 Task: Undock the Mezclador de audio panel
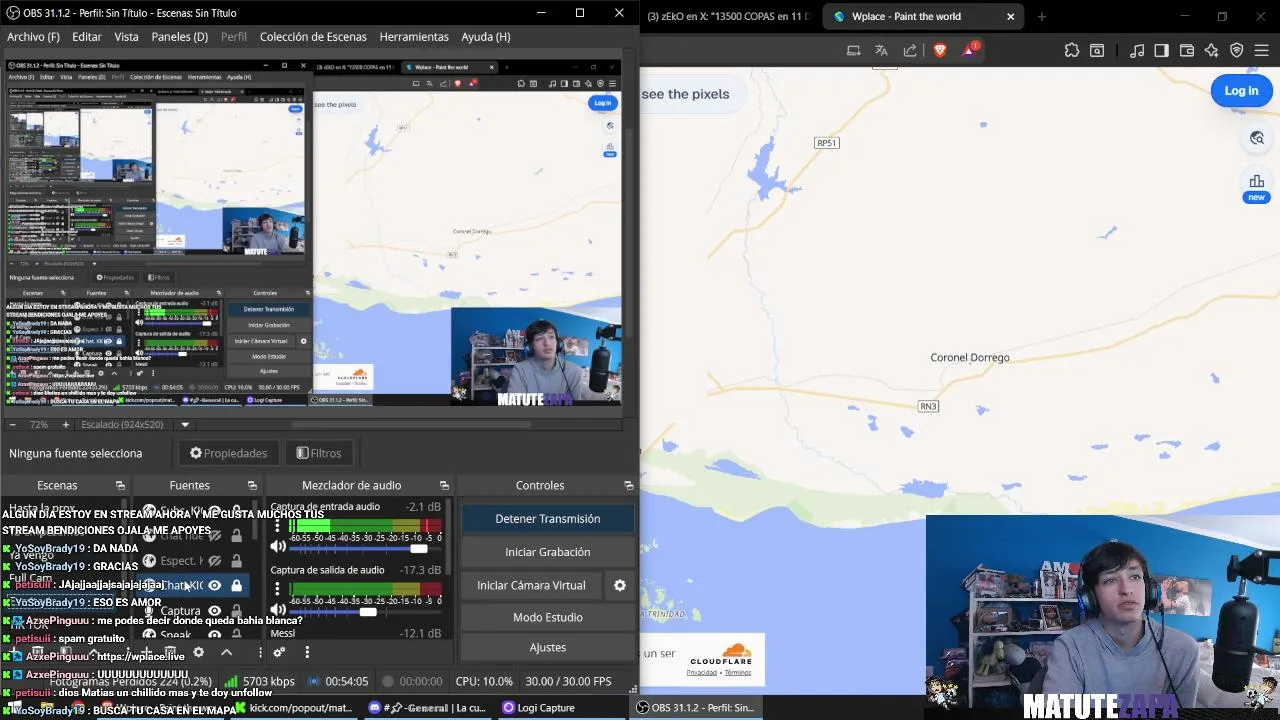tap(444, 485)
